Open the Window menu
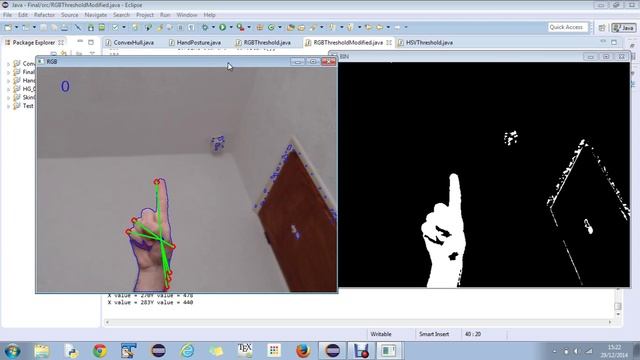This screenshot has height=360, width=640. point(187,15)
